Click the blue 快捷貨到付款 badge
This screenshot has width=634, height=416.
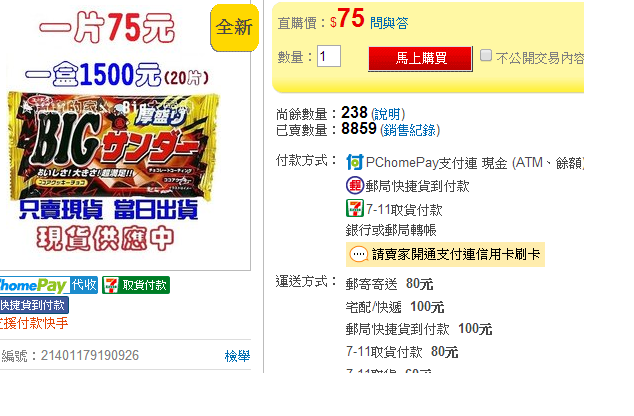pyautogui.click(x=34, y=305)
